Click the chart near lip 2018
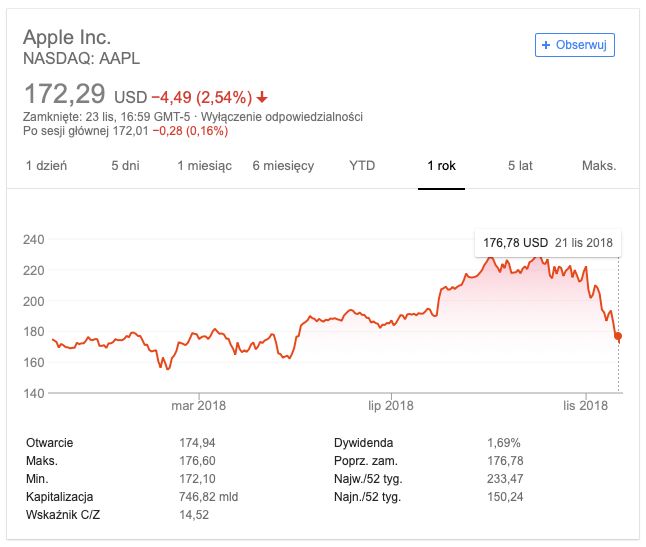646x547 pixels. [x=391, y=320]
